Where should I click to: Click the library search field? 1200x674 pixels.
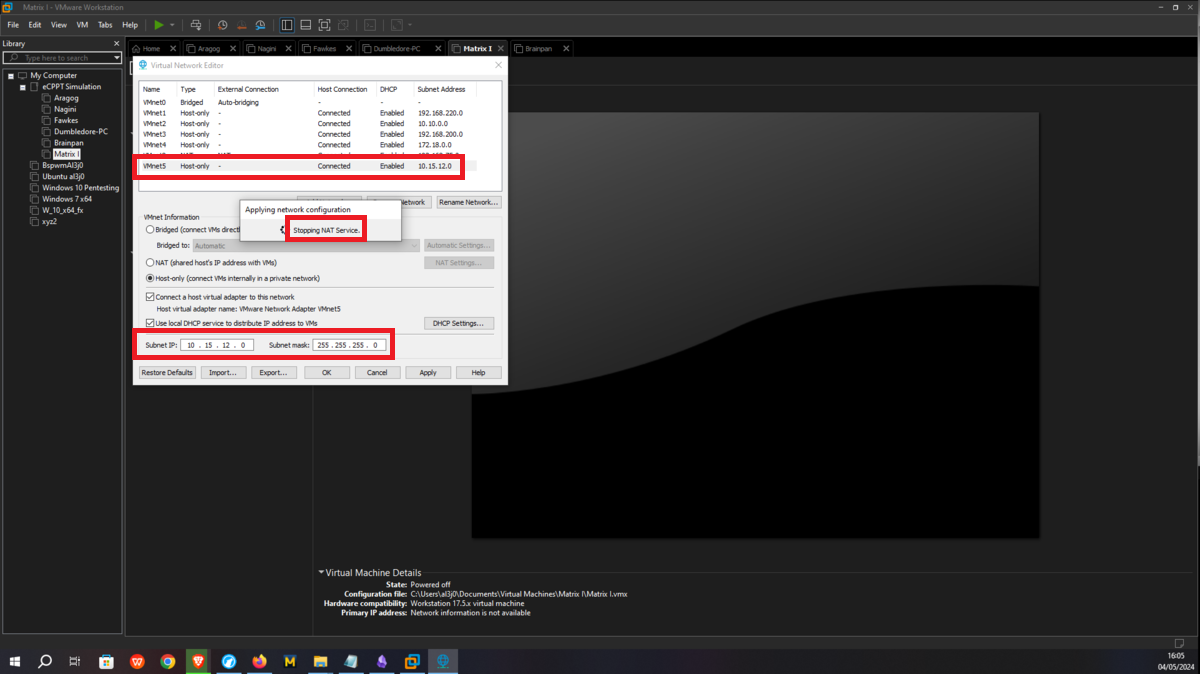pos(62,58)
